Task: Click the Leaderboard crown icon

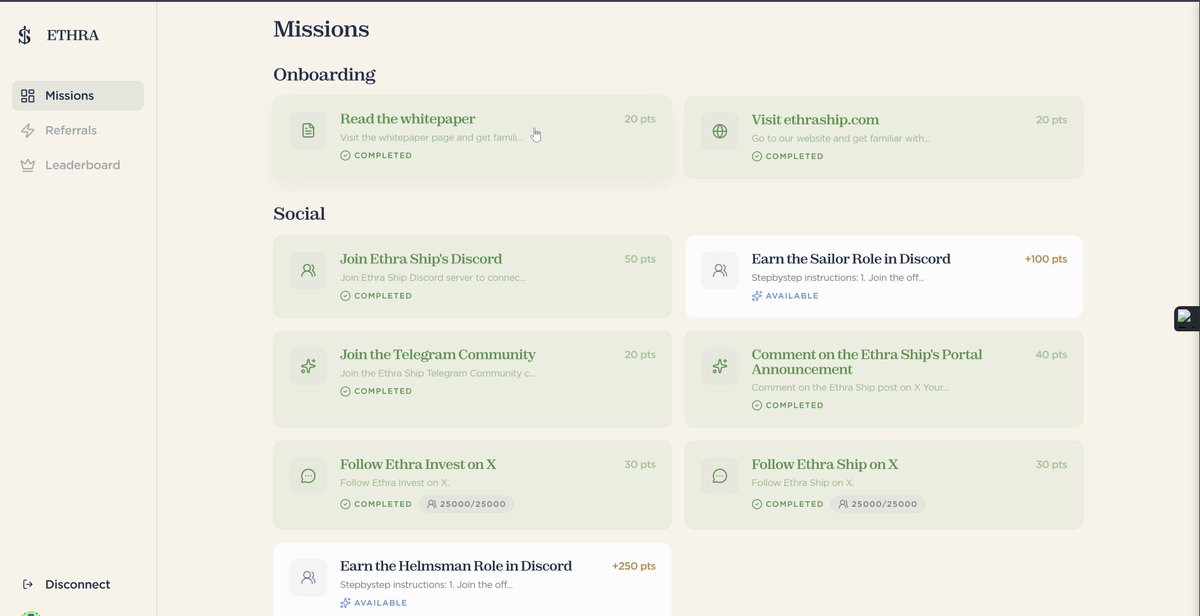Action: (x=28, y=166)
